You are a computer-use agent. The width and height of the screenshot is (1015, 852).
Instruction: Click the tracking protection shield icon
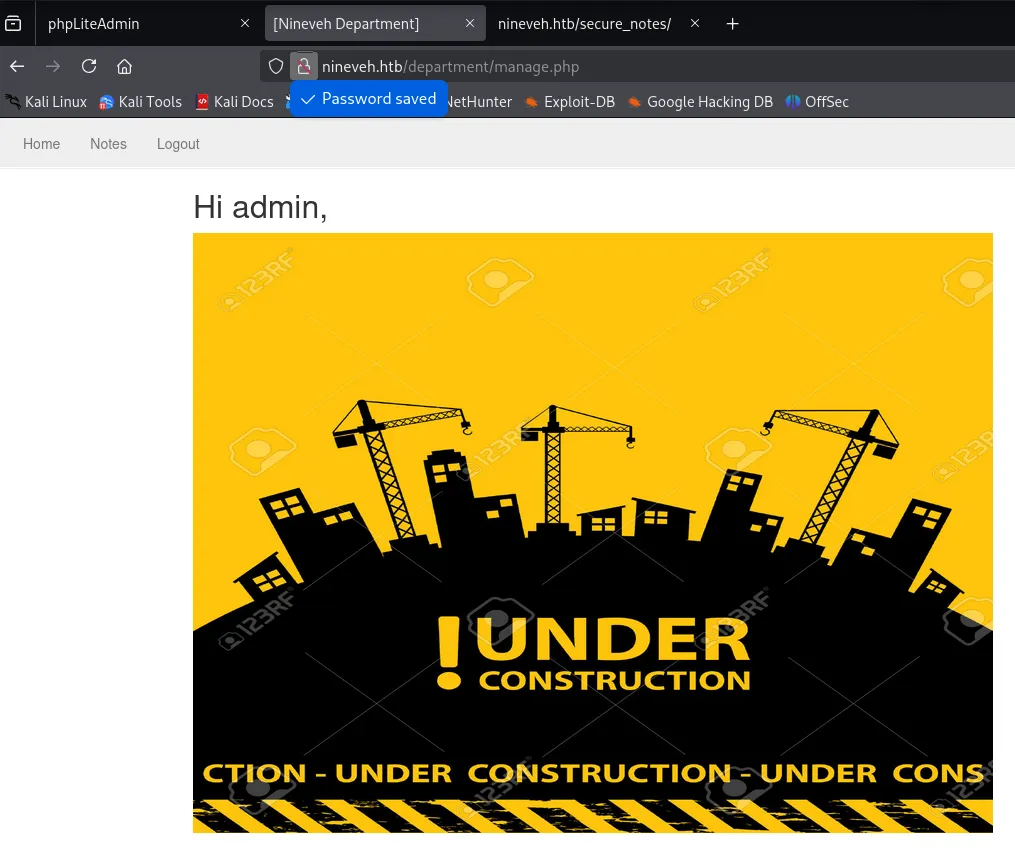point(276,67)
